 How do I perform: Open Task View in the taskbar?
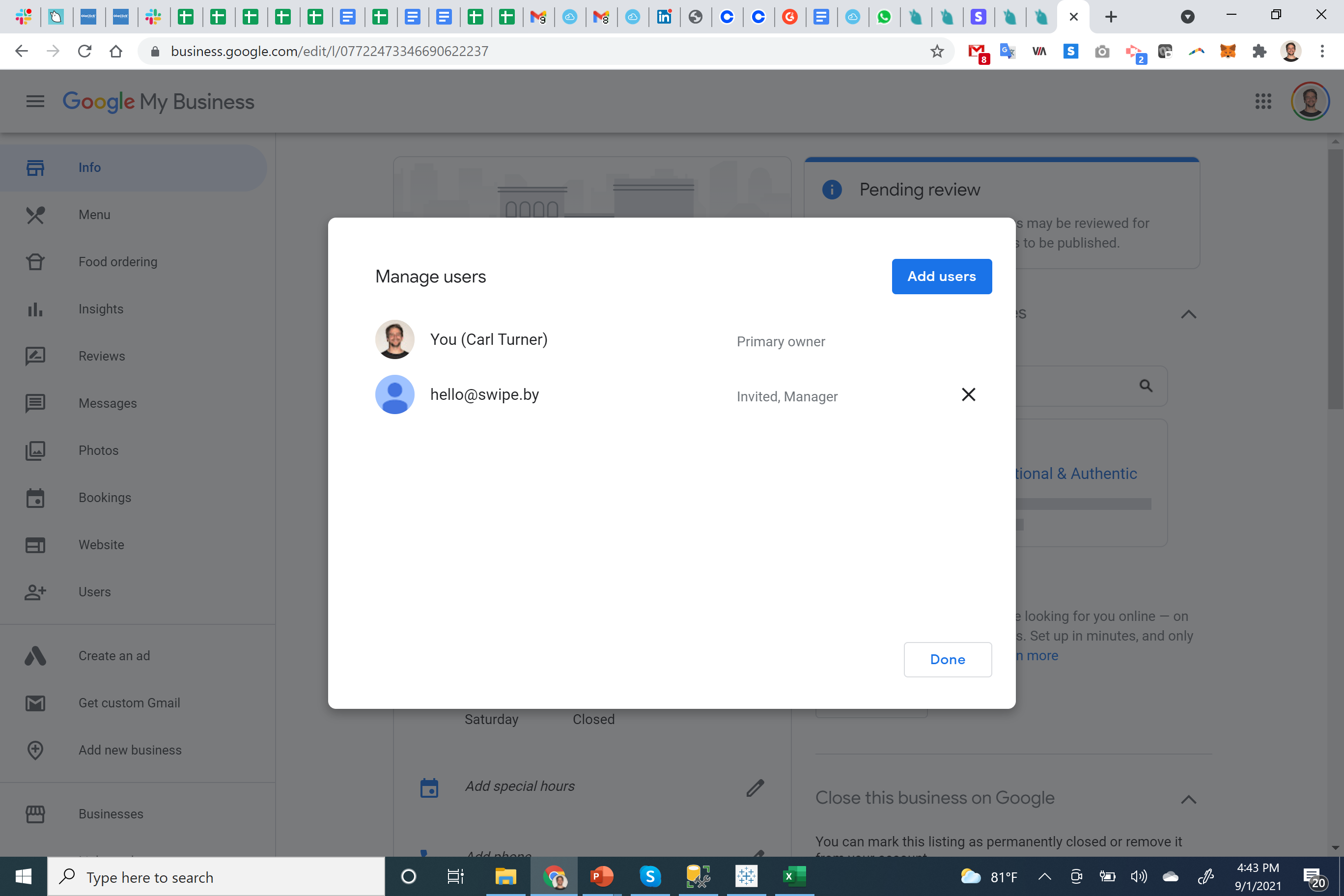455,876
